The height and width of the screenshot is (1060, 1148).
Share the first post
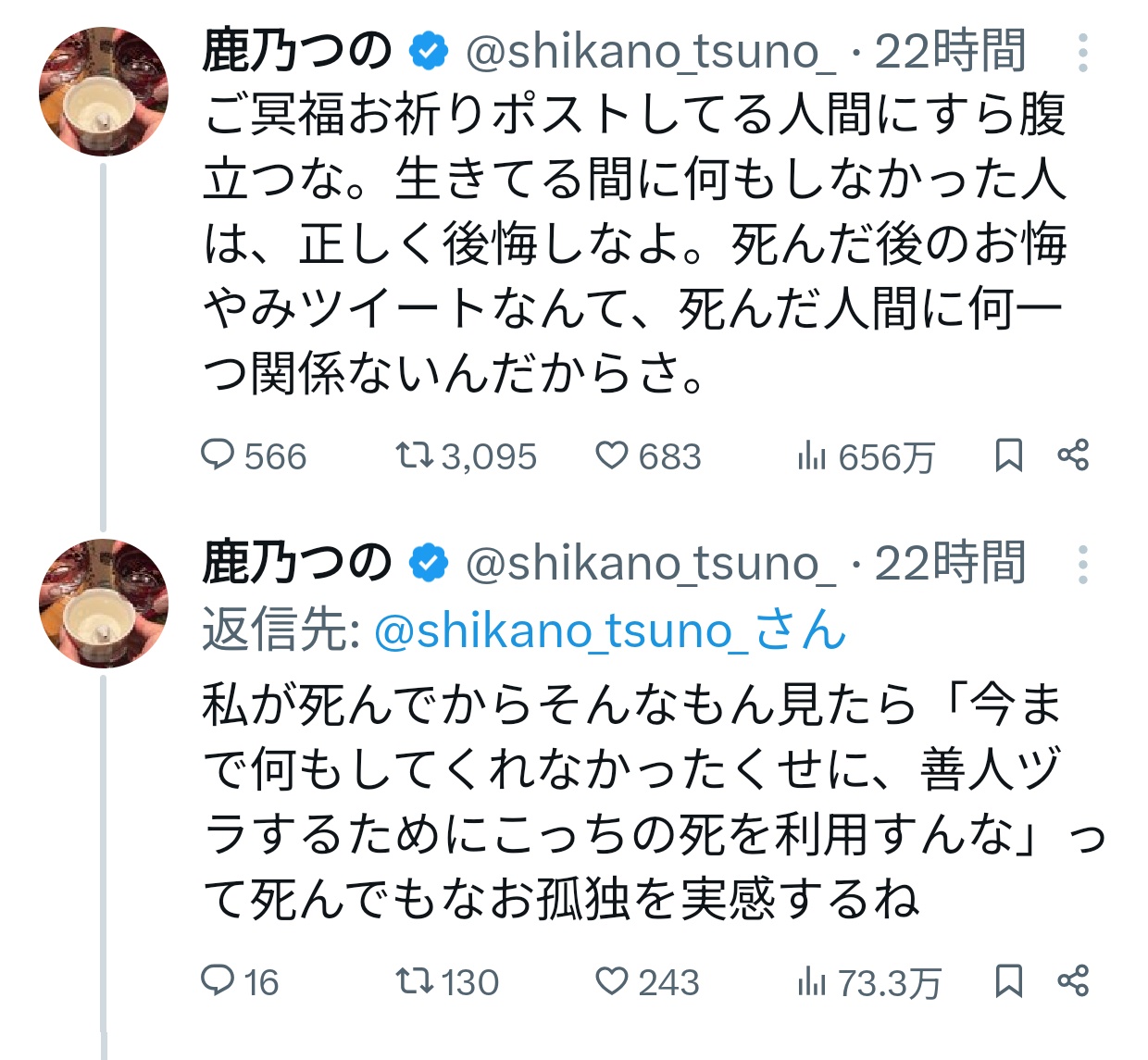pyautogui.click(x=1073, y=456)
